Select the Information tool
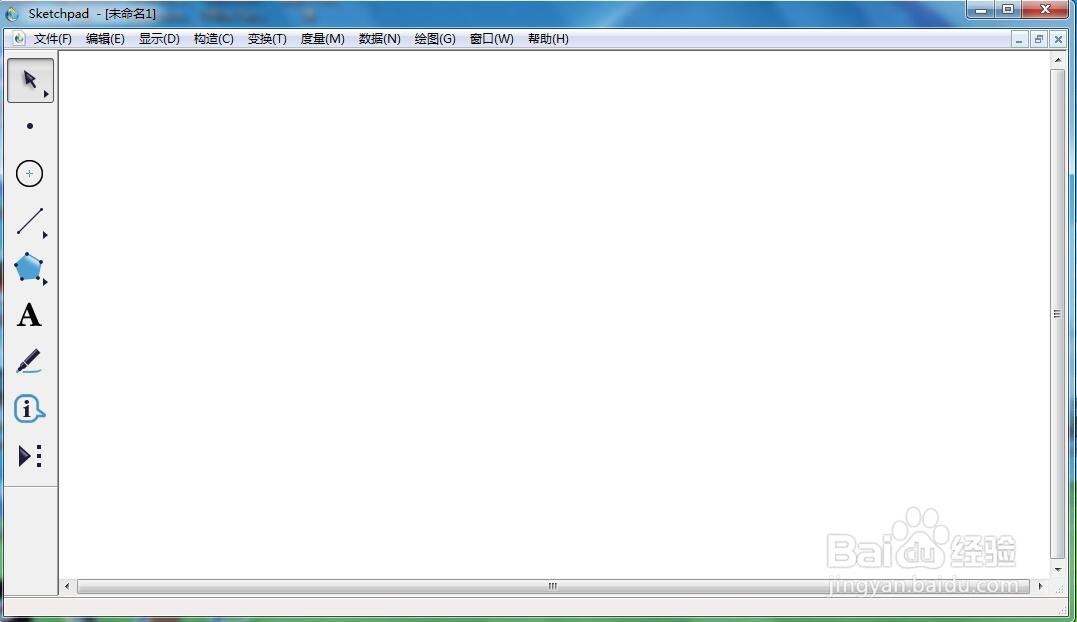Screen dimensions: 1077x622 point(29,409)
